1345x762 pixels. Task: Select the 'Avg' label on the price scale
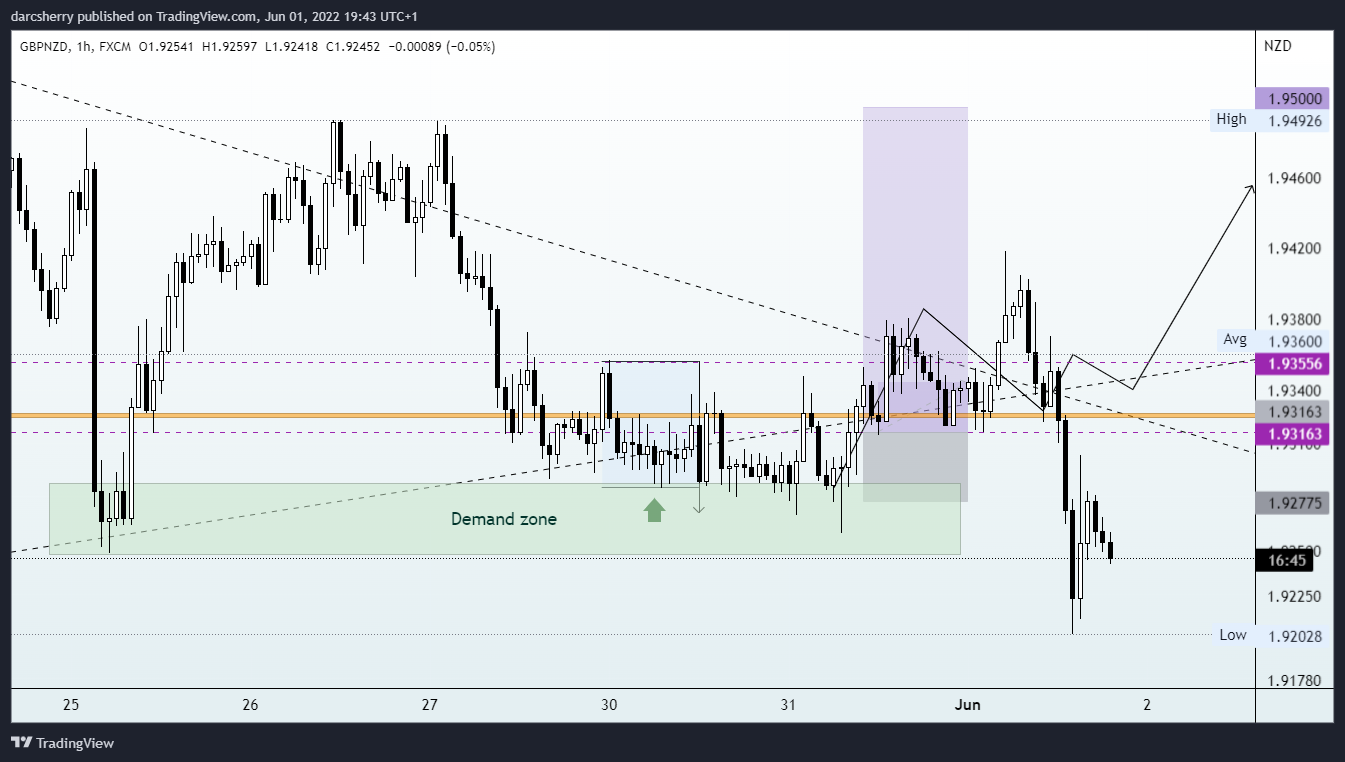point(1235,339)
